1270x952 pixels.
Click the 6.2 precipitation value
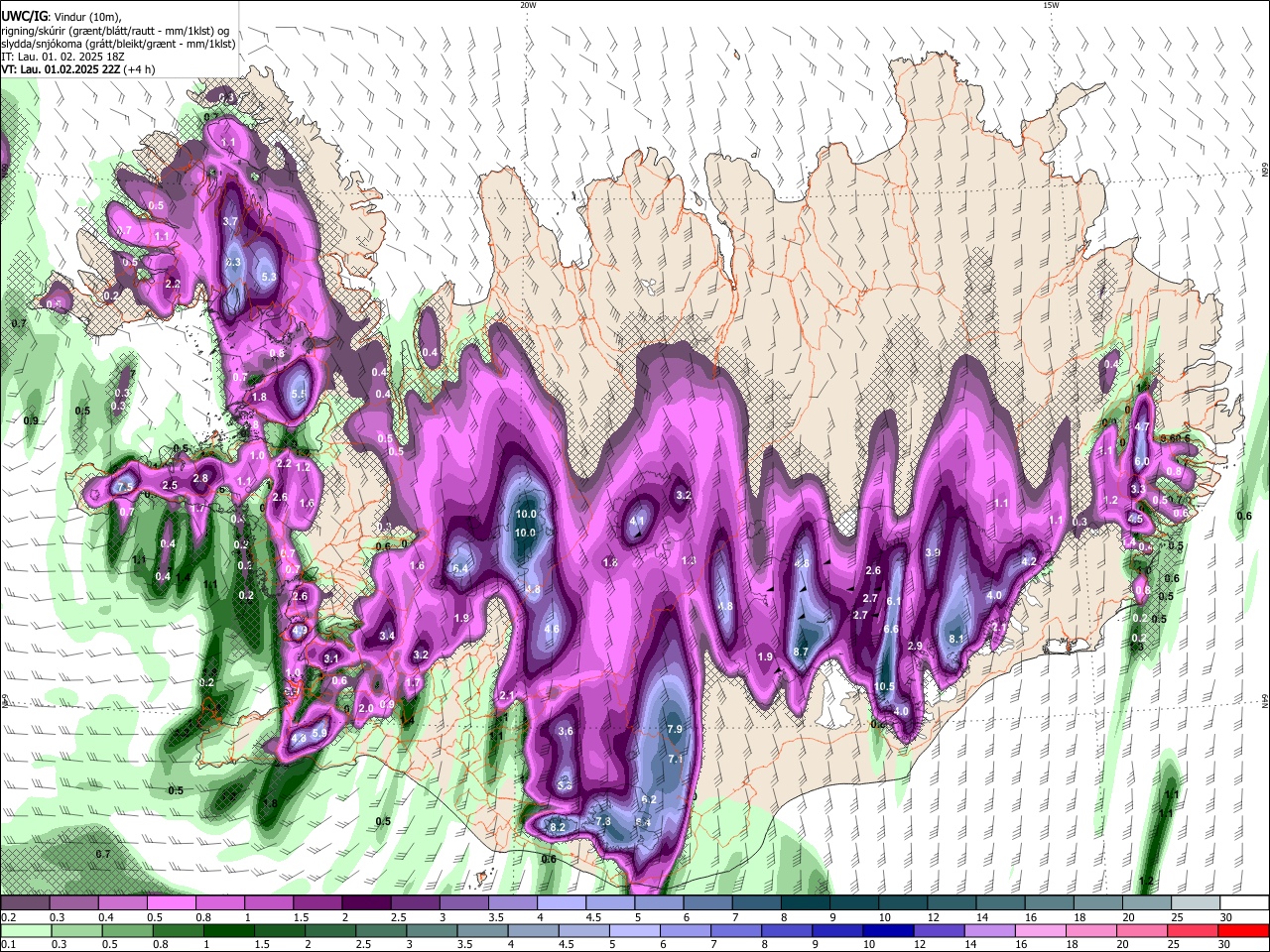coord(650,799)
